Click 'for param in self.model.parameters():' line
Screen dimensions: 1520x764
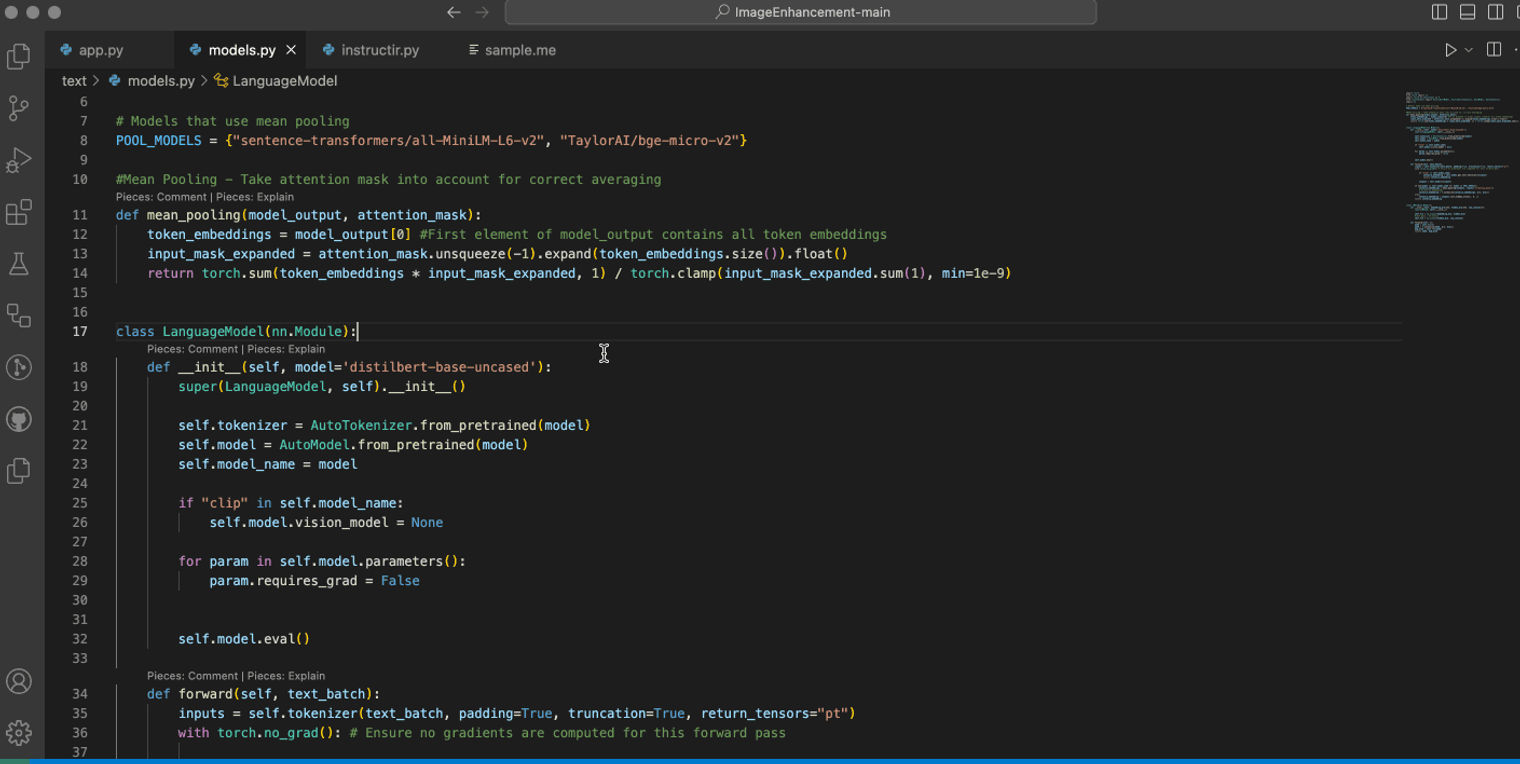click(x=322, y=562)
